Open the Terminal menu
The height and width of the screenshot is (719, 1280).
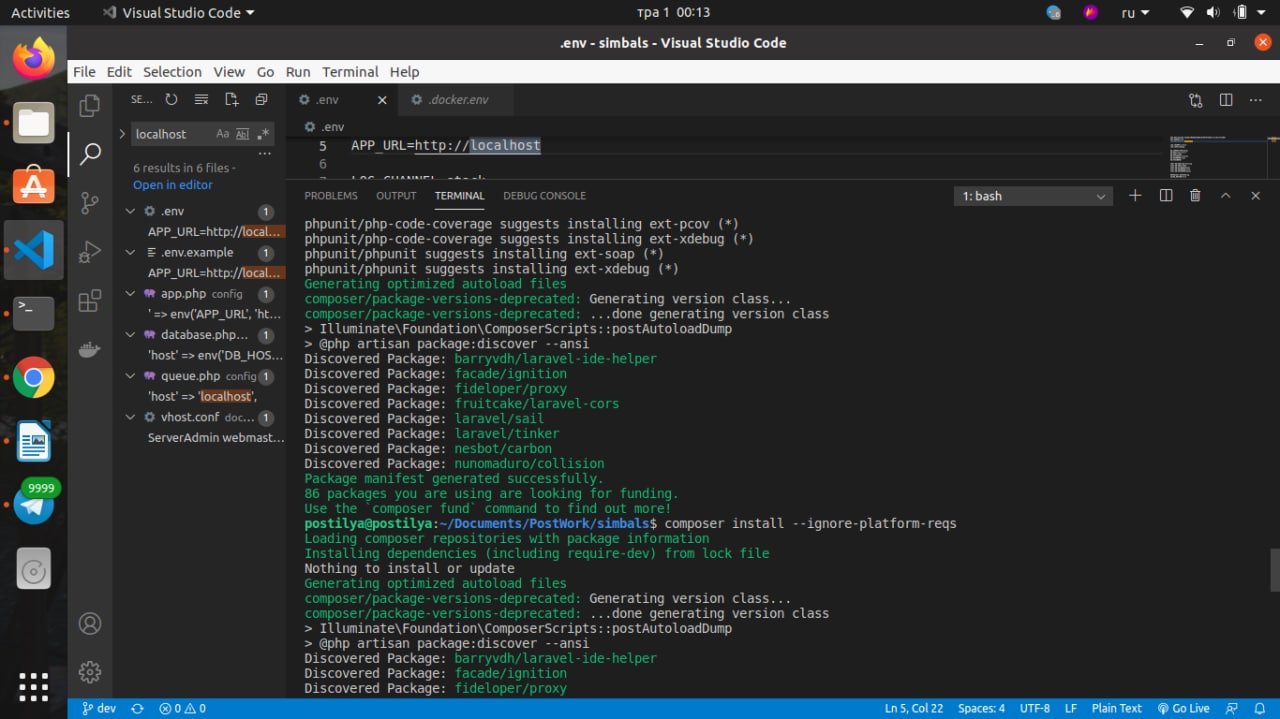tap(350, 72)
